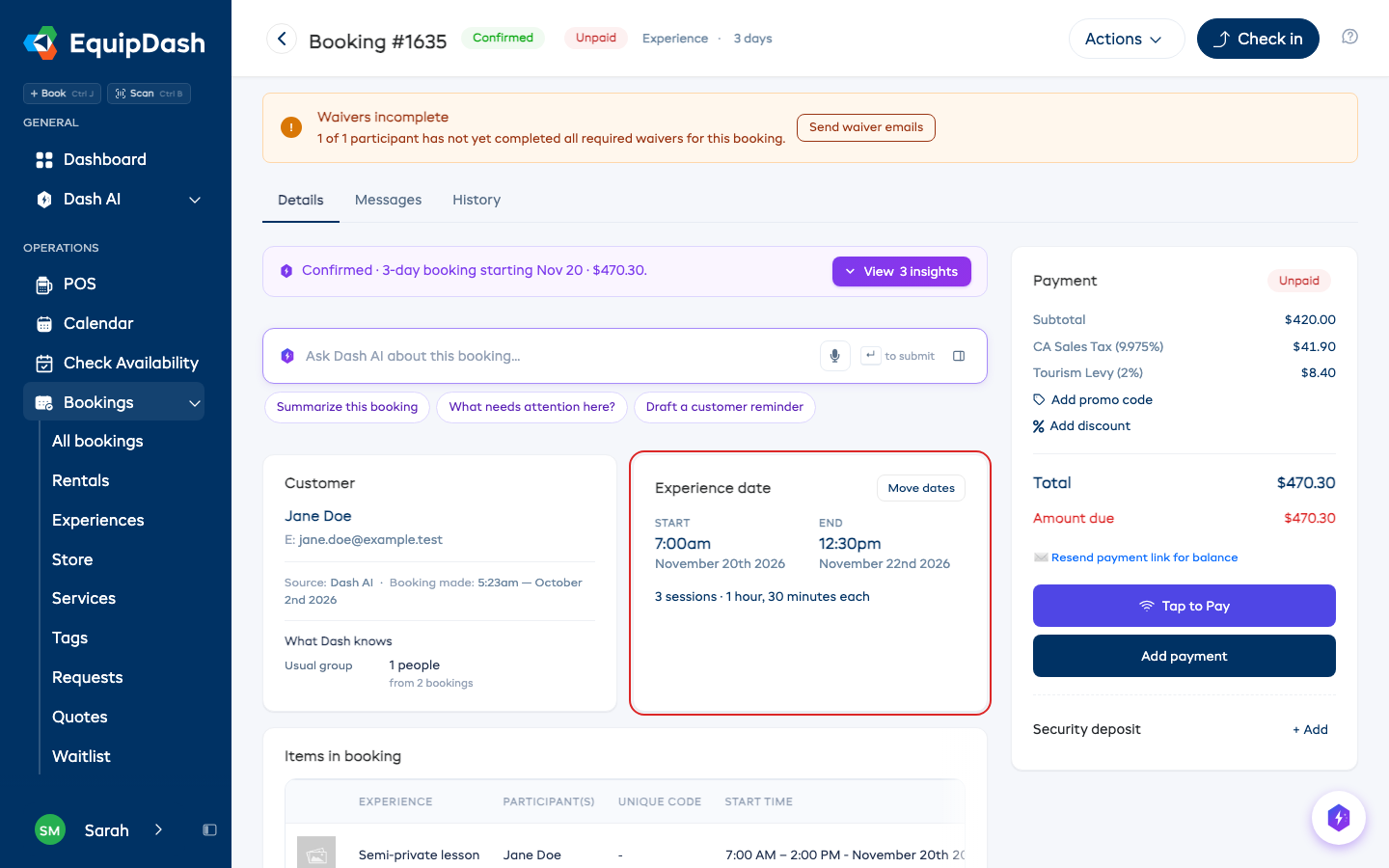Expand the Dash AI sidebar chevron
Image resolution: width=1389 pixels, height=868 pixels.
[195, 200]
